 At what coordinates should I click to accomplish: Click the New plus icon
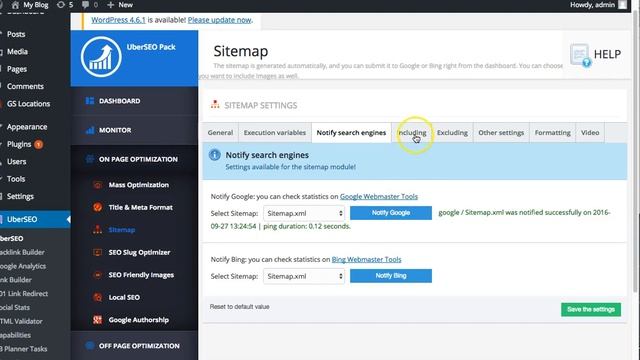pyautogui.click(x=111, y=5)
